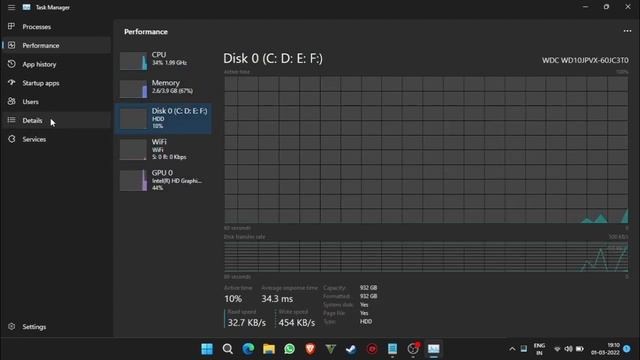Open the green V app on taskbar
This screenshot has width=640, height=360.
[331, 349]
